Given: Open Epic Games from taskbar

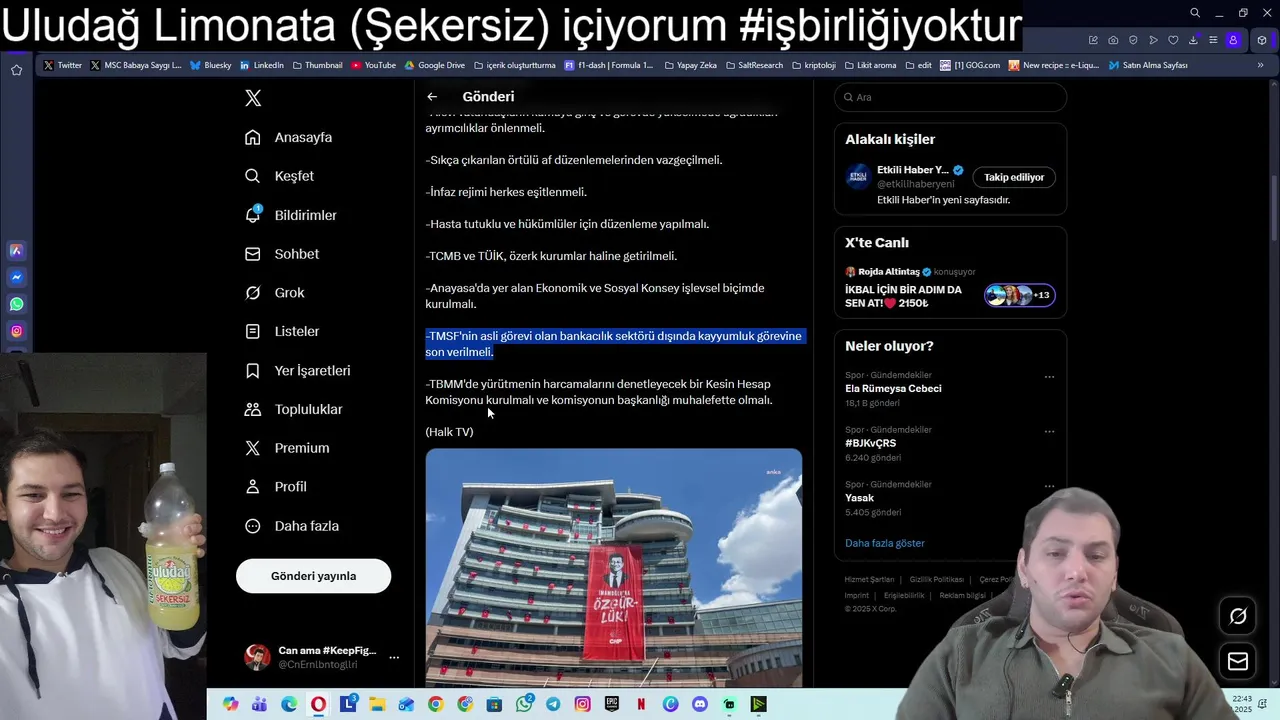Looking at the screenshot, I should 612,704.
